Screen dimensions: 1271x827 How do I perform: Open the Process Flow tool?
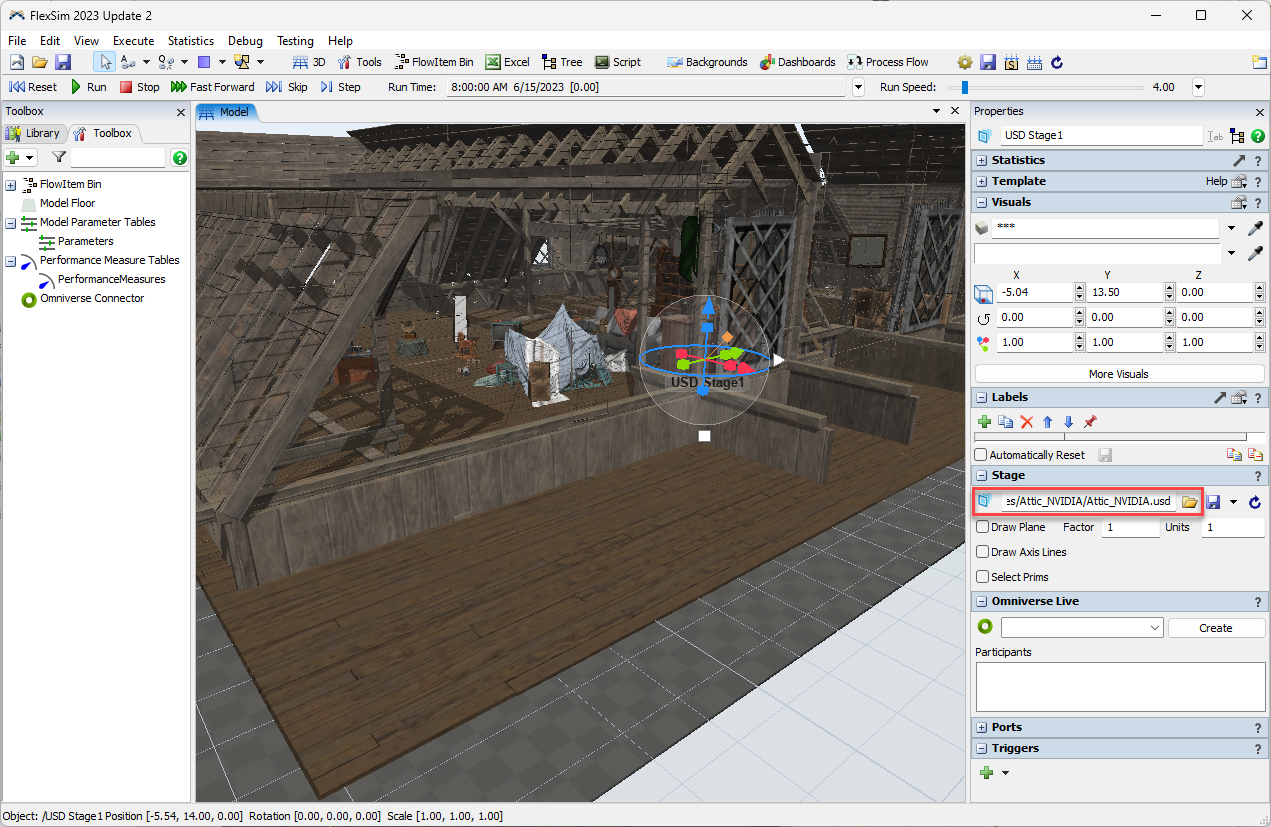pos(888,62)
